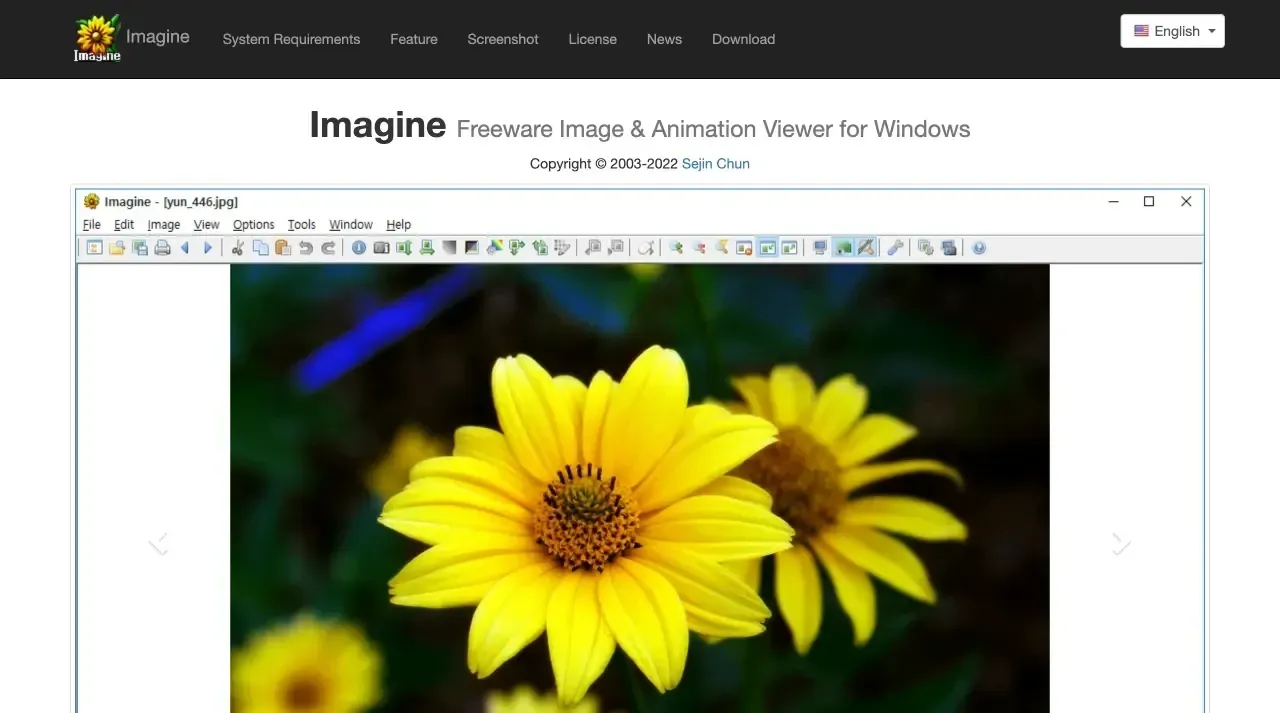Click the blue image information icon

click(359, 248)
